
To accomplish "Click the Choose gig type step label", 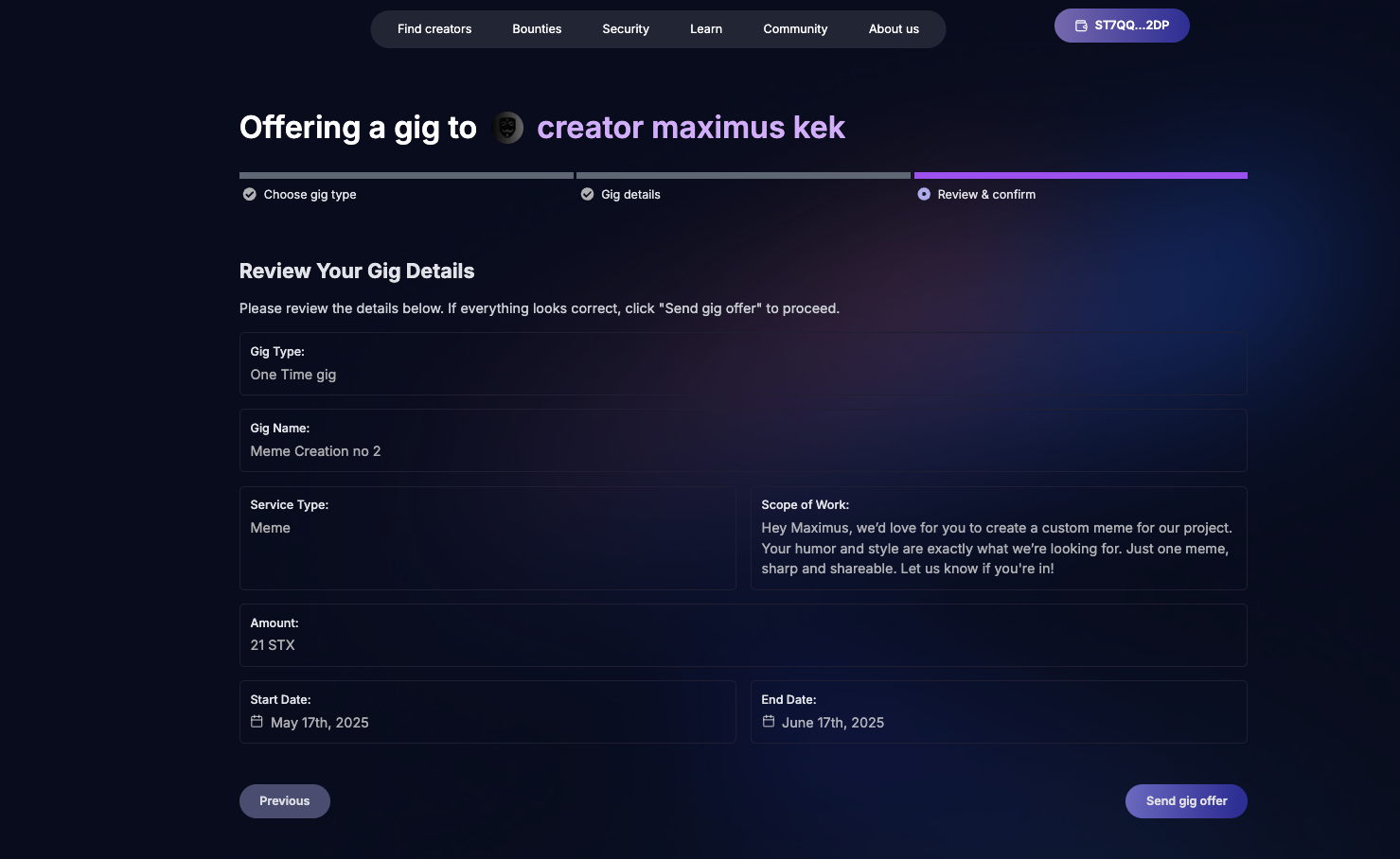I will pos(310,195).
